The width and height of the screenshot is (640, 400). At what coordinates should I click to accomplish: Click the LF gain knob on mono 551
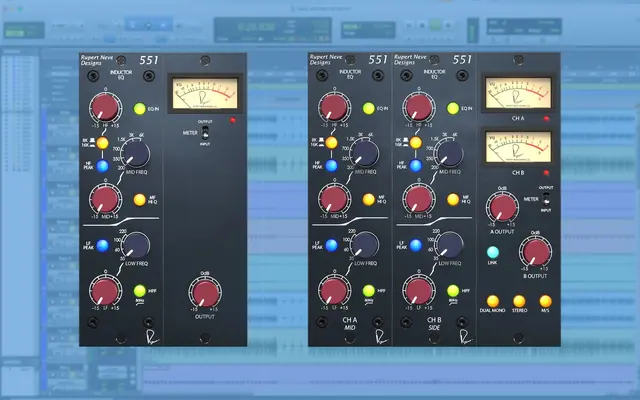point(105,290)
